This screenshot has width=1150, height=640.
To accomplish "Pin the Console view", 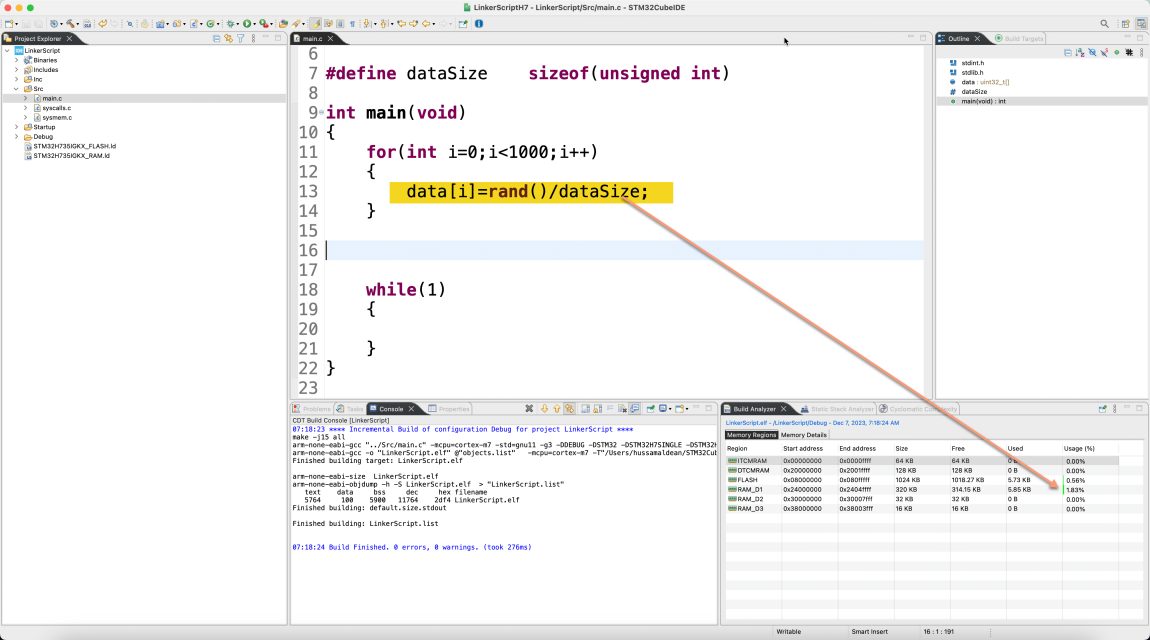I will pyautogui.click(x=649, y=409).
